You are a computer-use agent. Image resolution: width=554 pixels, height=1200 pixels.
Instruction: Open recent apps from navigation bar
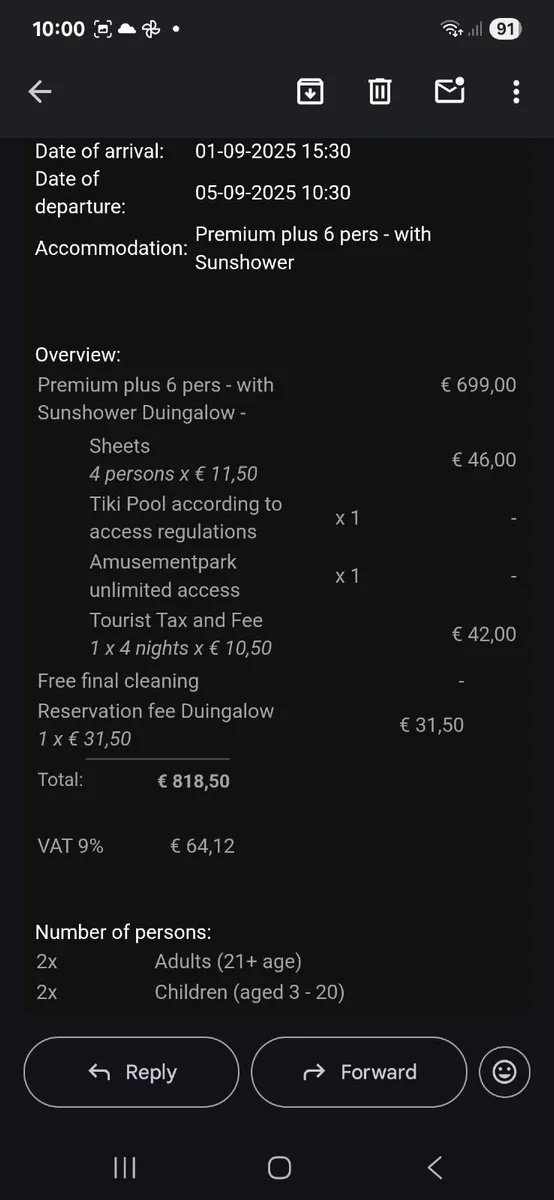[x=124, y=1167]
